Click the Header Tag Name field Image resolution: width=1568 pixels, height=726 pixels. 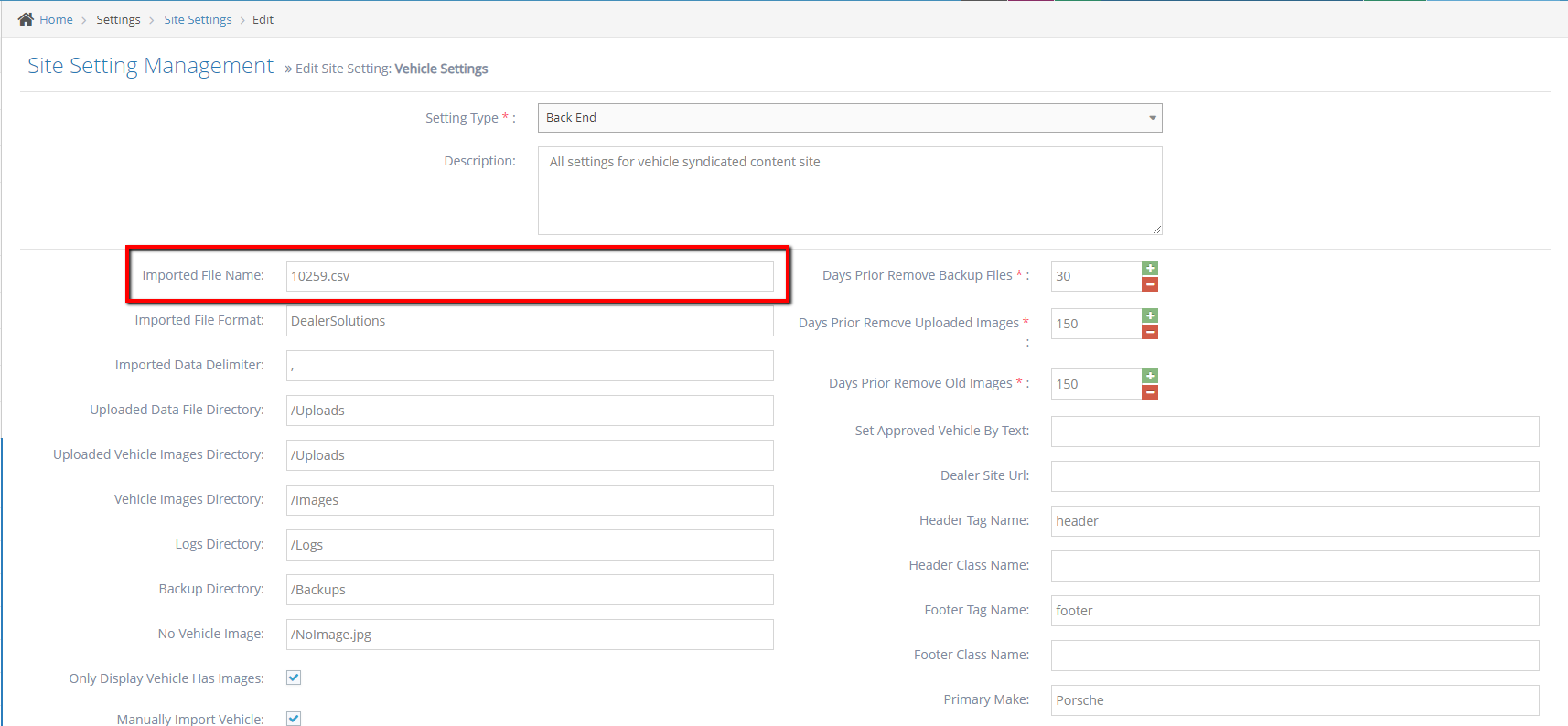pos(1294,521)
